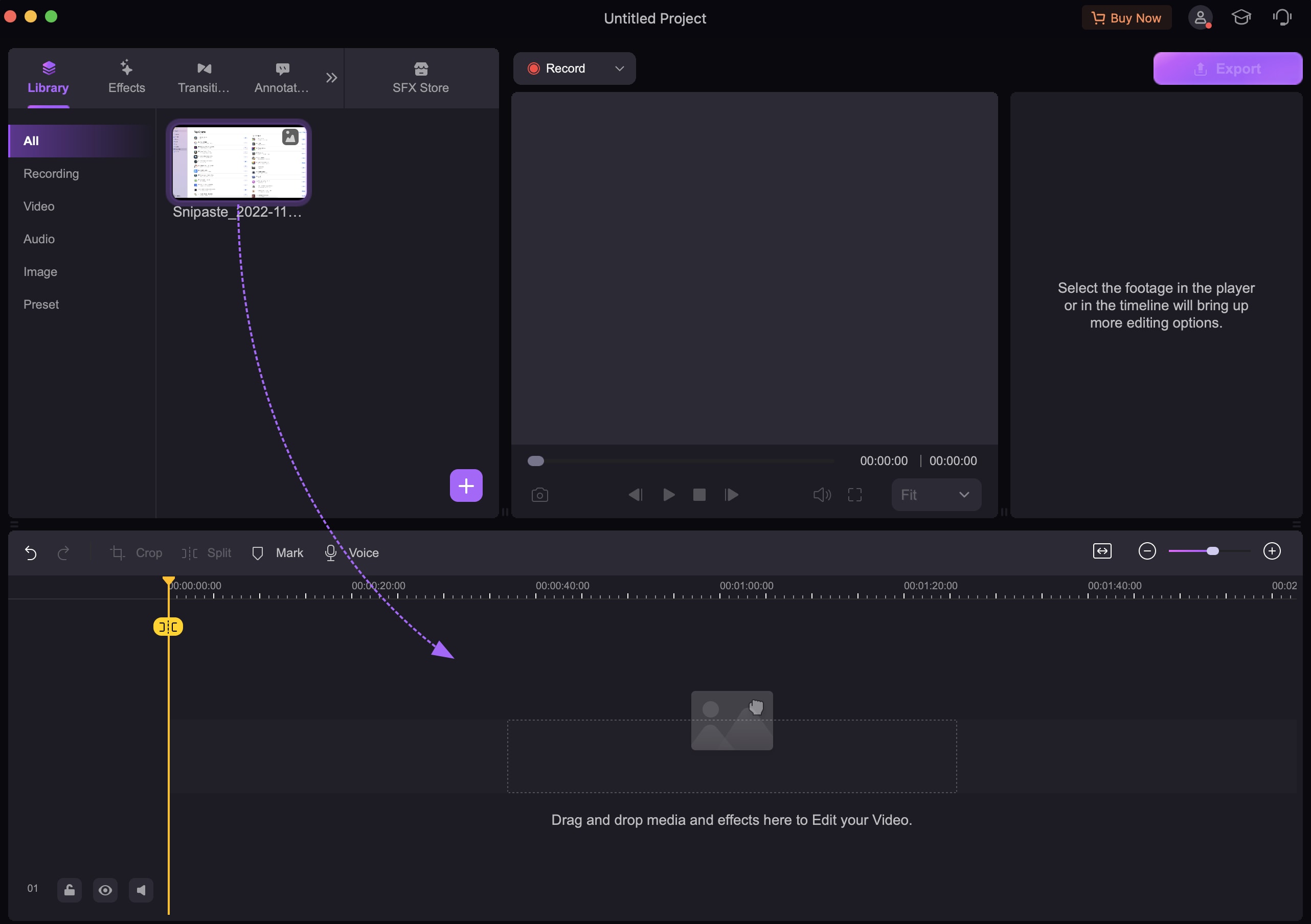1311x924 pixels.
Task: Click the undo icon in timeline toolbar
Action: coord(30,552)
